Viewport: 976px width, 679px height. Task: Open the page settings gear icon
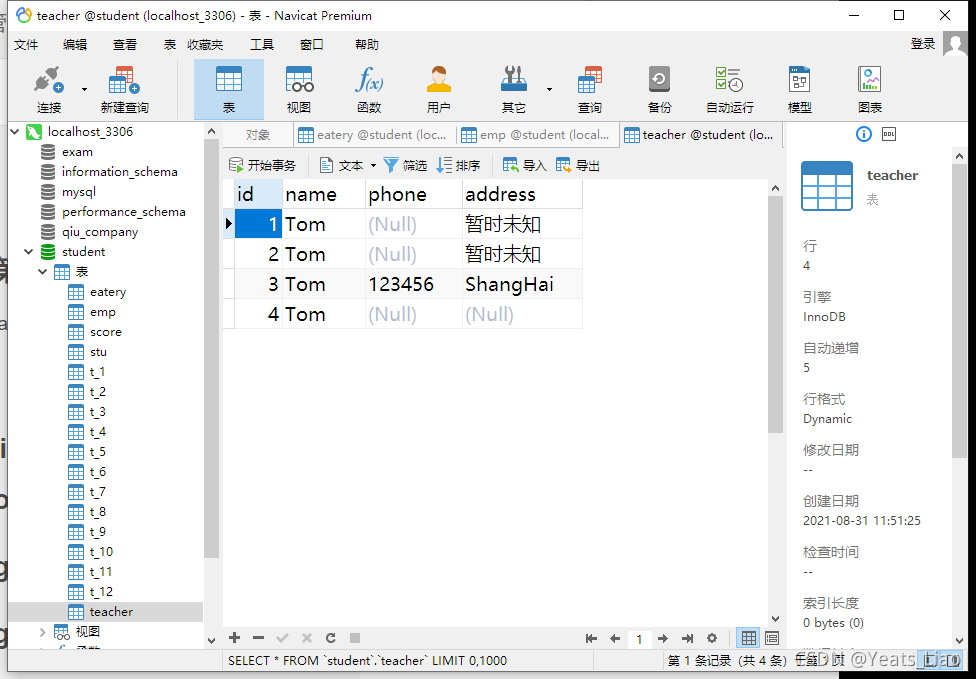coord(712,639)
